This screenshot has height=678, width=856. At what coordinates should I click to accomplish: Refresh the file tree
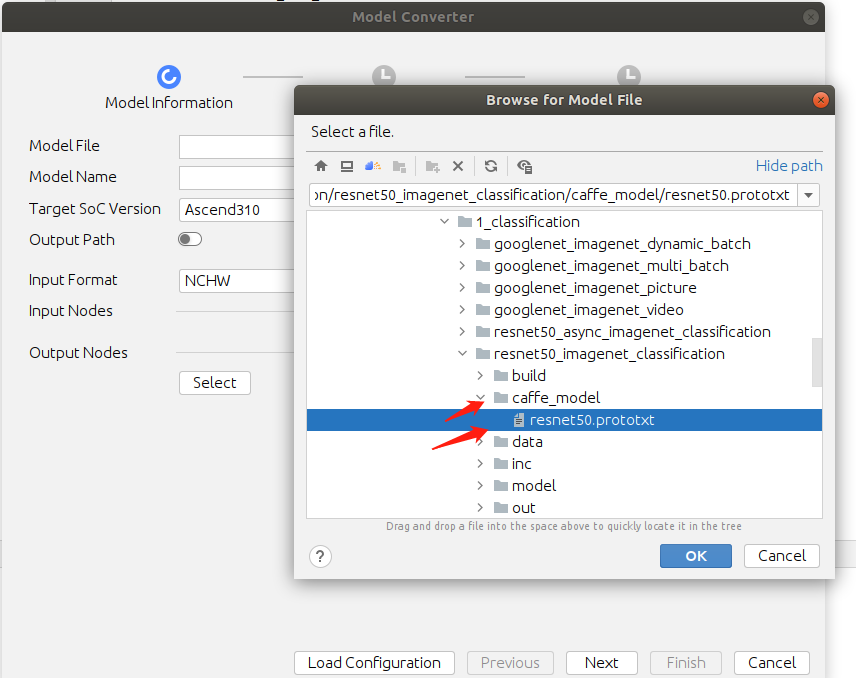[491, 166]
